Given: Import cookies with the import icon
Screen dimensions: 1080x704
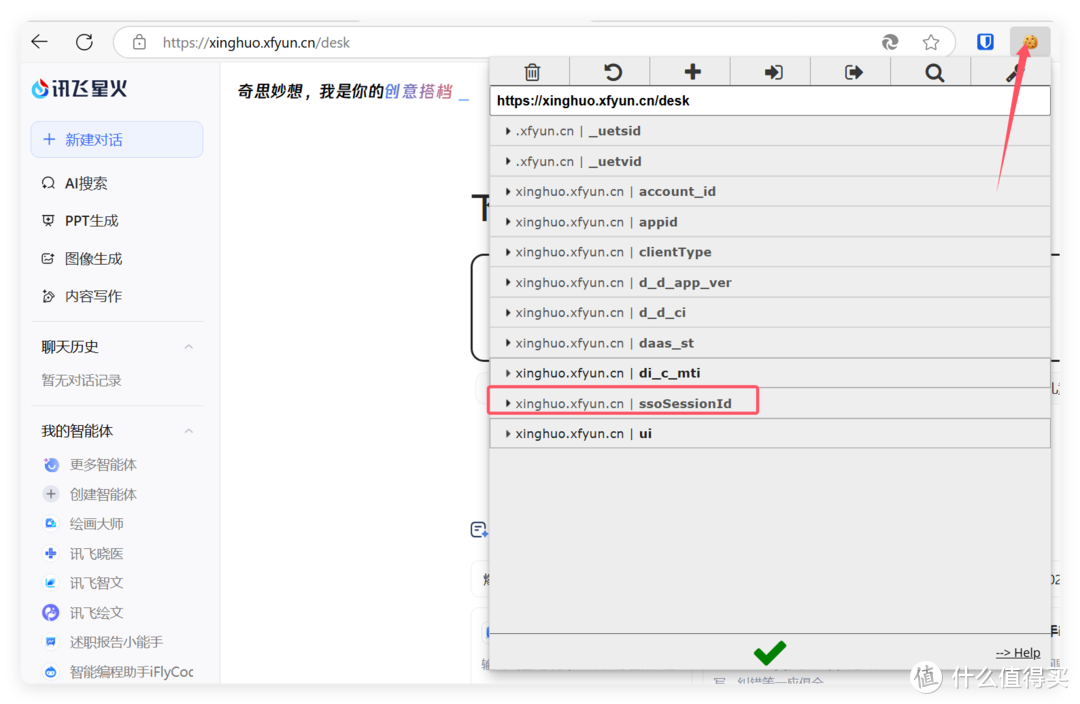Looking at the screenshot, I should (x=773, y=72).
